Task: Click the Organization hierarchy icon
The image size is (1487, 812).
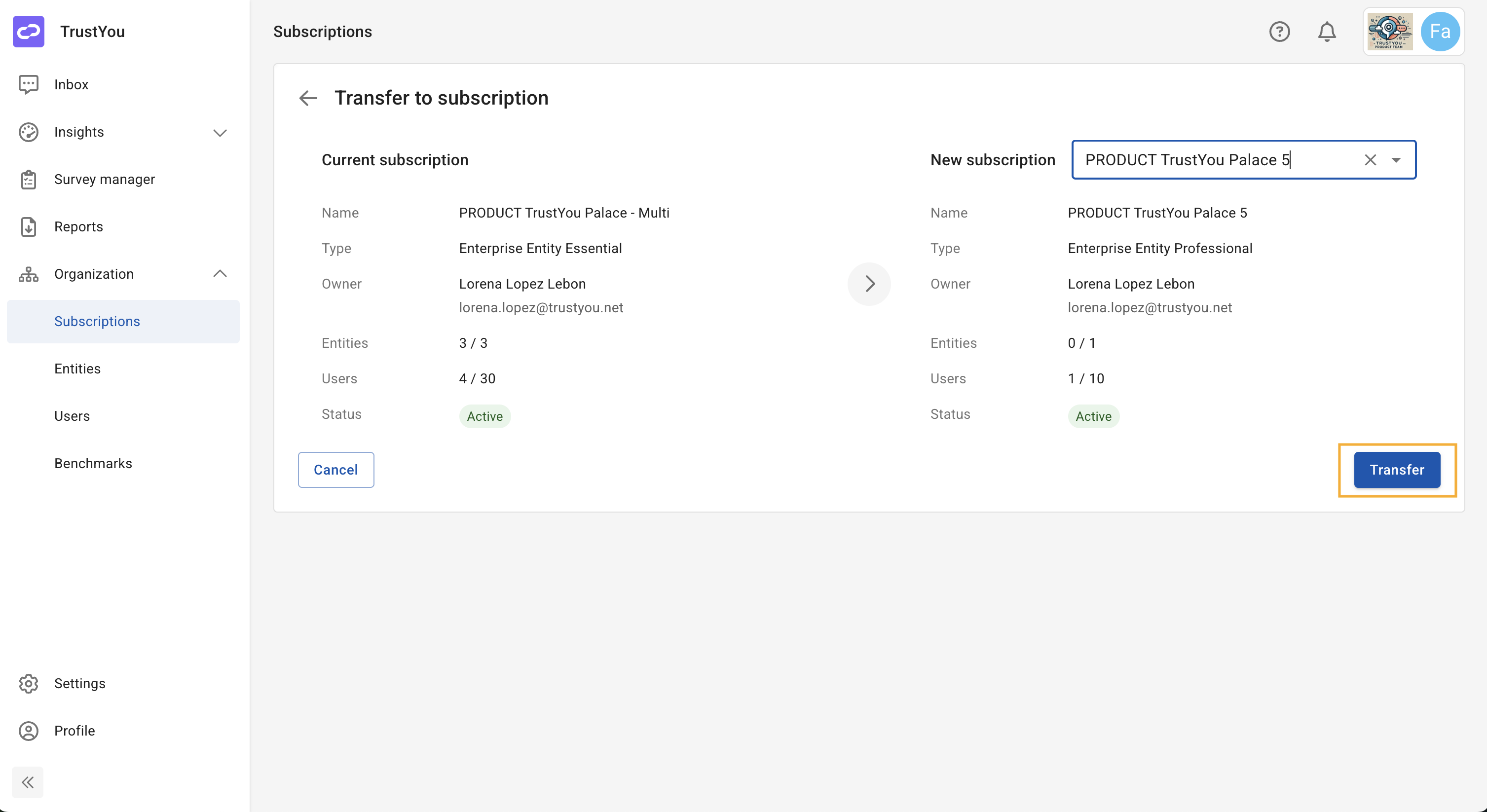Action: (x=28, y=274)
